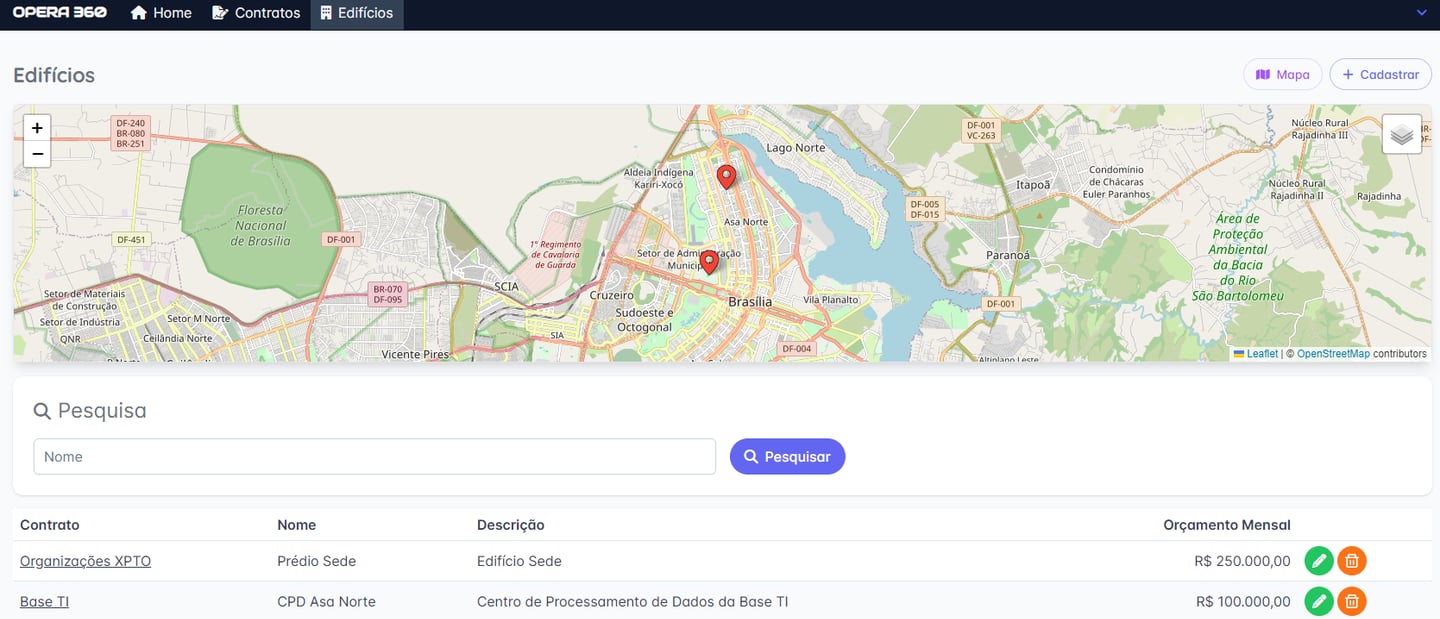This screenshot has height=619, width=1440.
Task: Click the Cadastrar button
Action: 1380,75
